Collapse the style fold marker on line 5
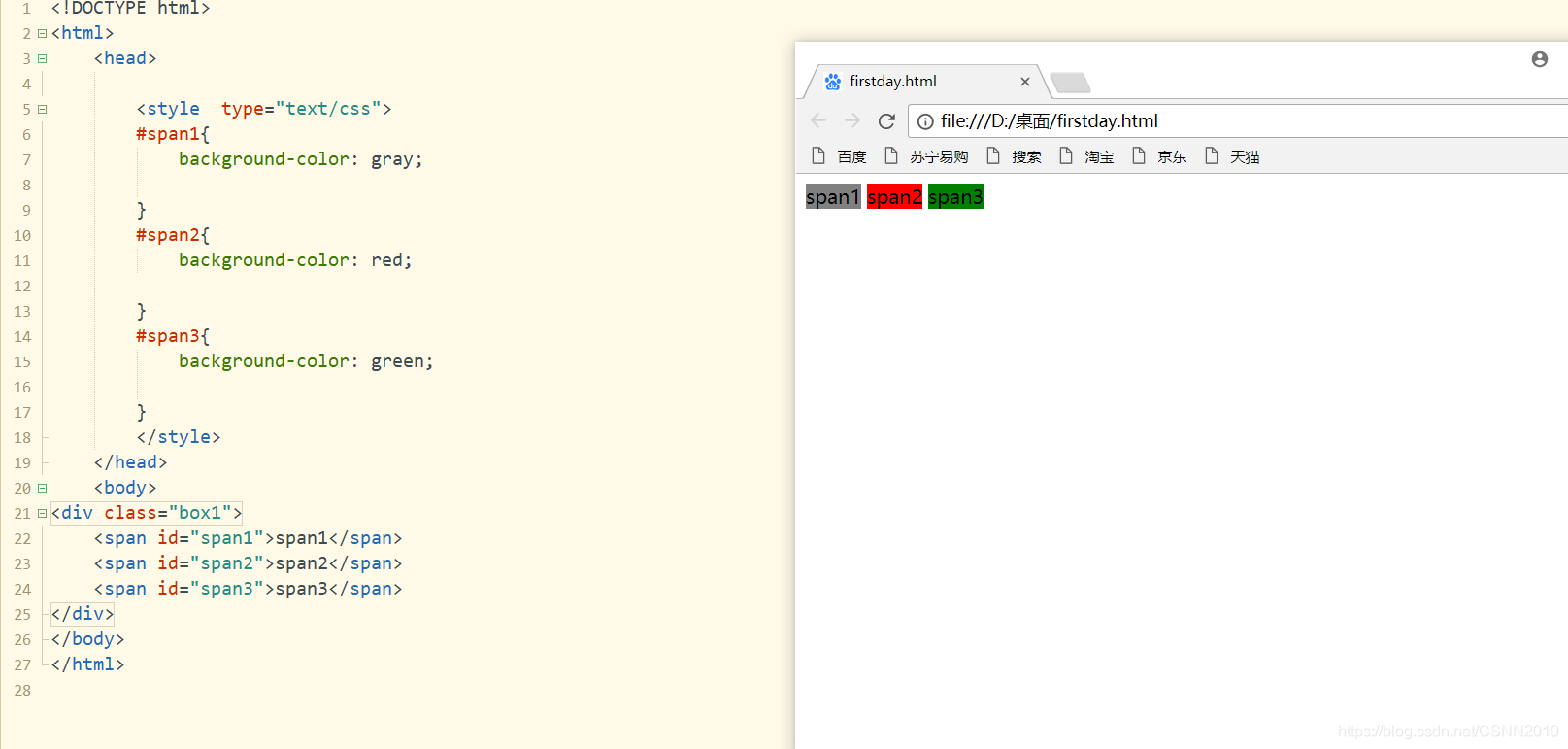The width and height of the screenshot is (1568, 749). (x=42, y=109)
